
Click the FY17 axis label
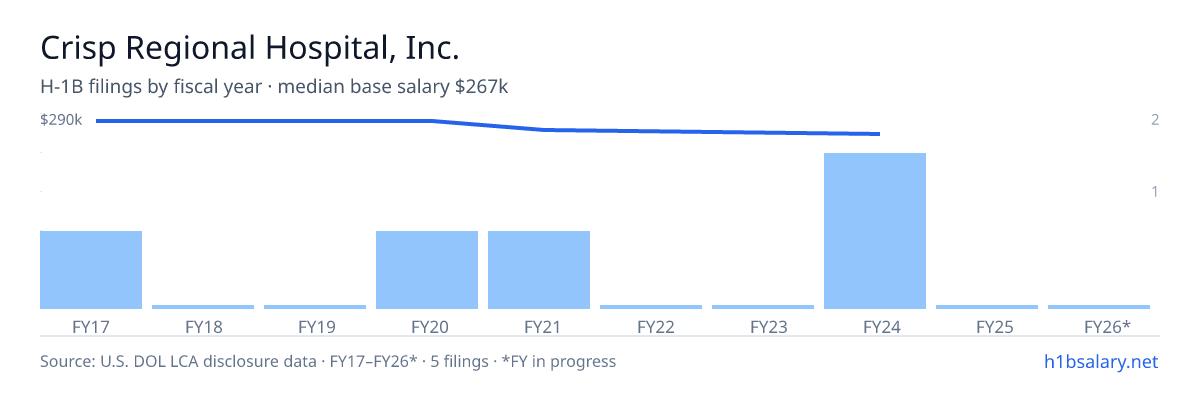(91, 326)
